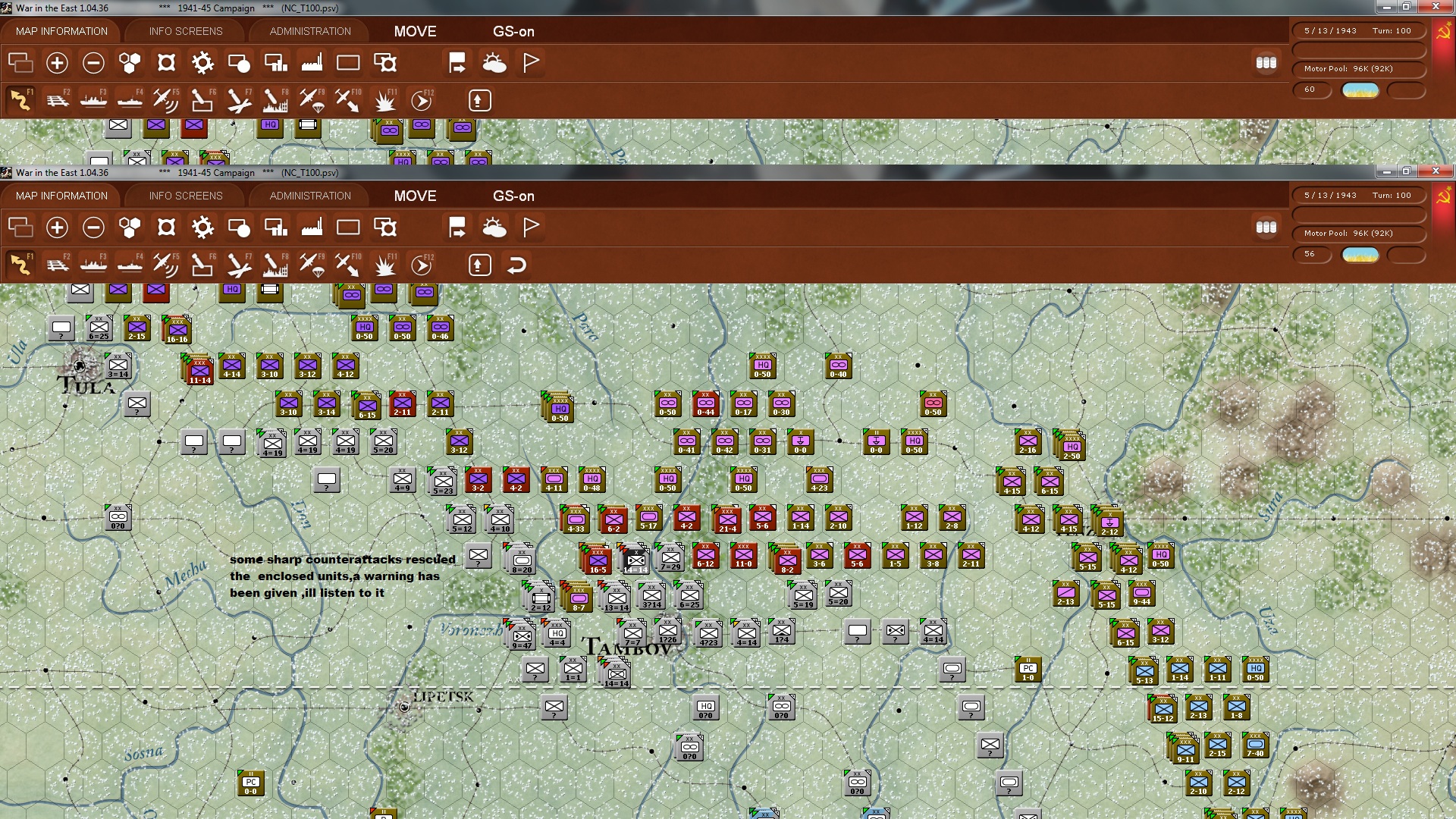Click Motor Pool 96K readout in front window

point(1358,234)
